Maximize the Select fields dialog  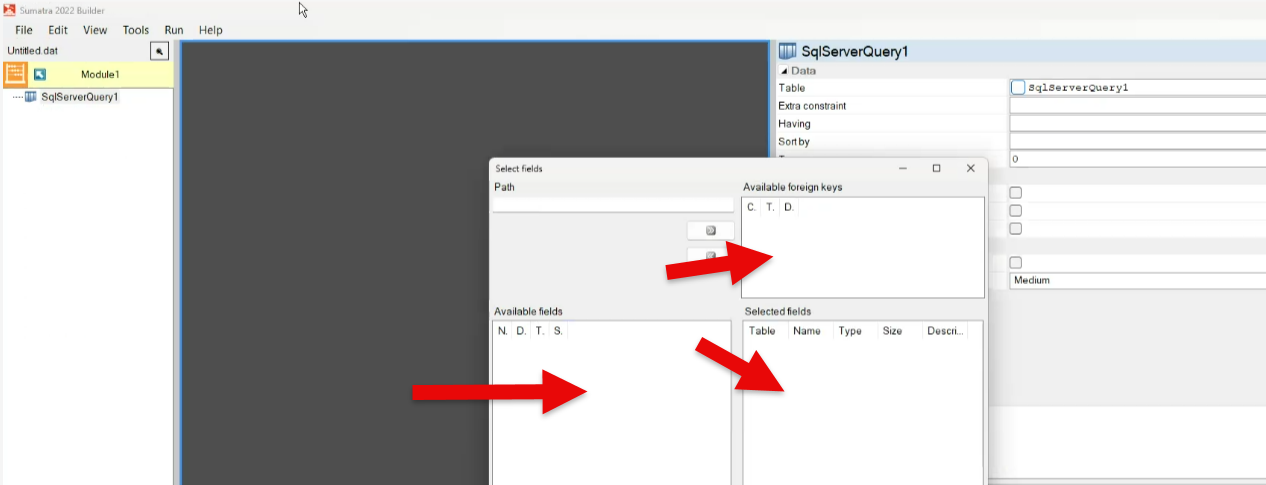tap(936, 169)
